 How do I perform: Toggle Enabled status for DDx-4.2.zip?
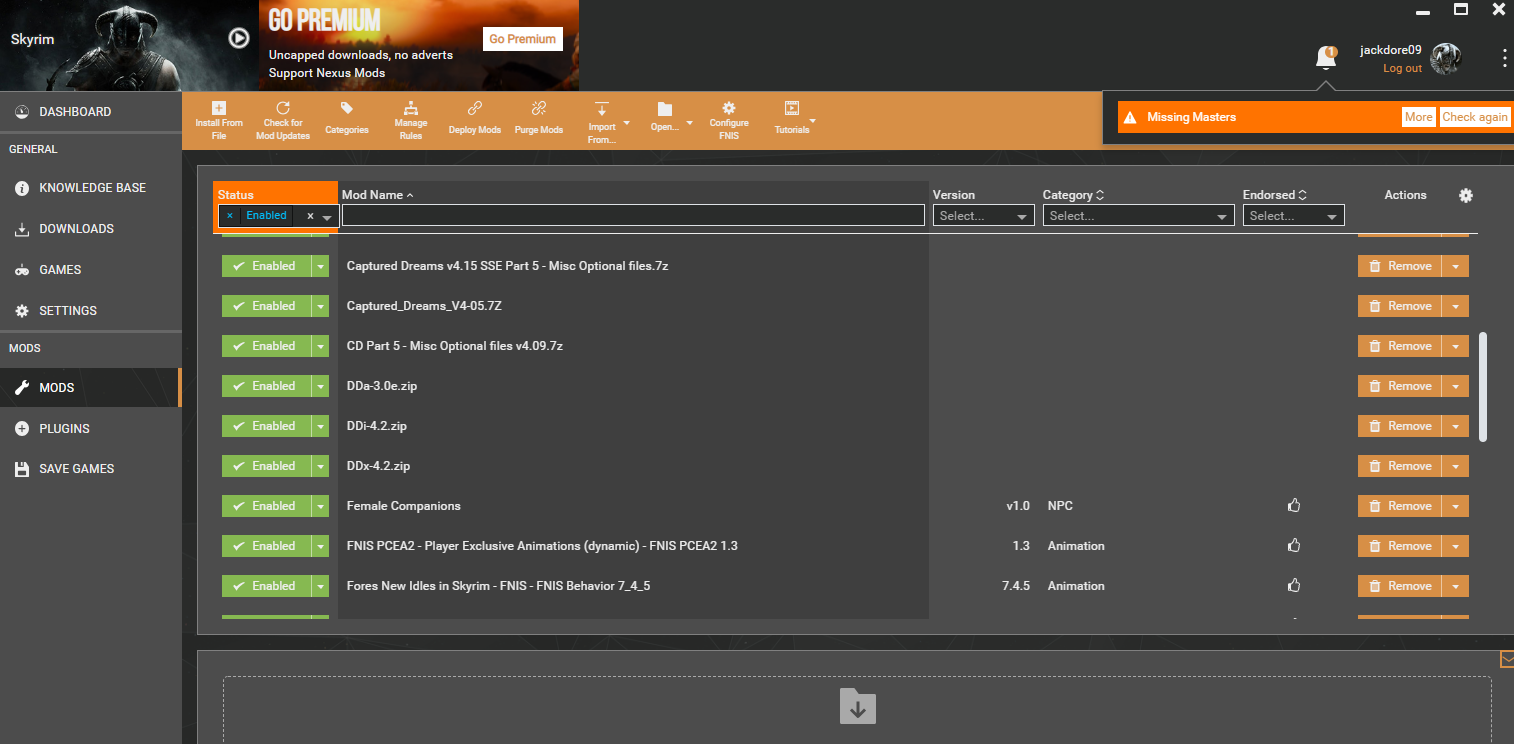pyautogui.click(x=266, y=466)
